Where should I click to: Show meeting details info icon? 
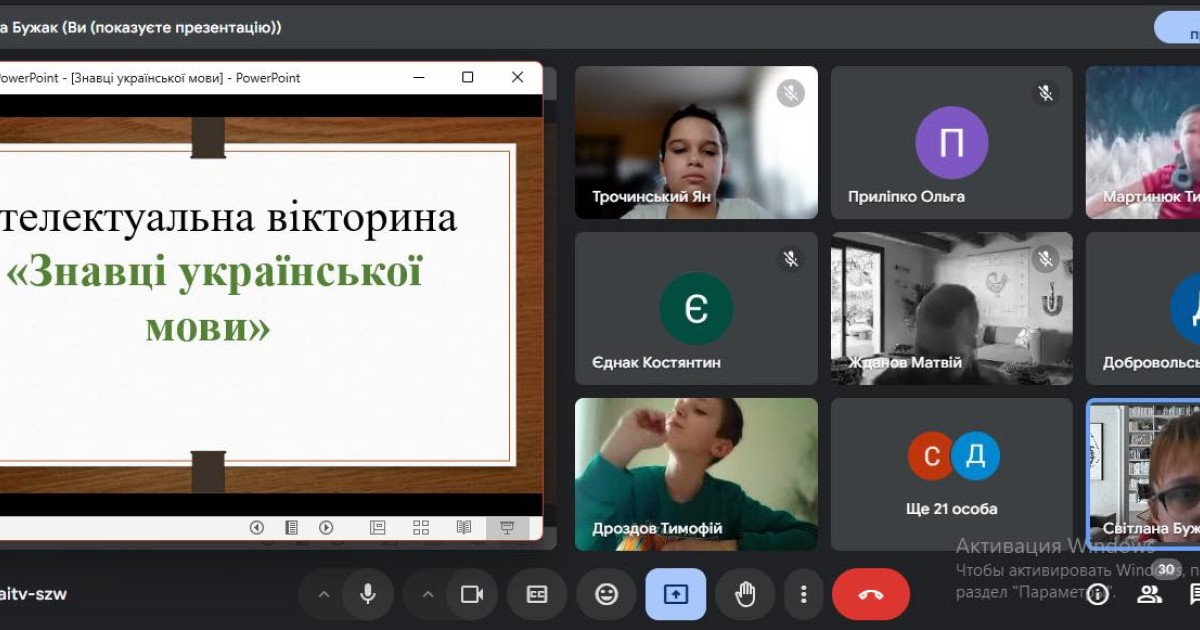1098,594
